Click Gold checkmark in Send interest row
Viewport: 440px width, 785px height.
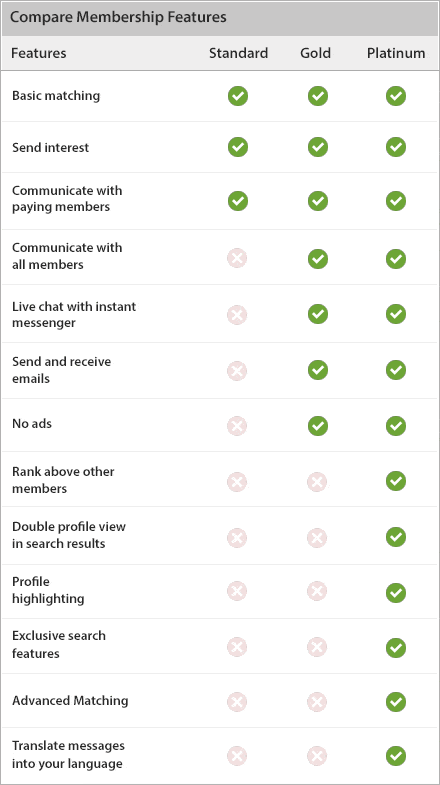coord(318,147)
